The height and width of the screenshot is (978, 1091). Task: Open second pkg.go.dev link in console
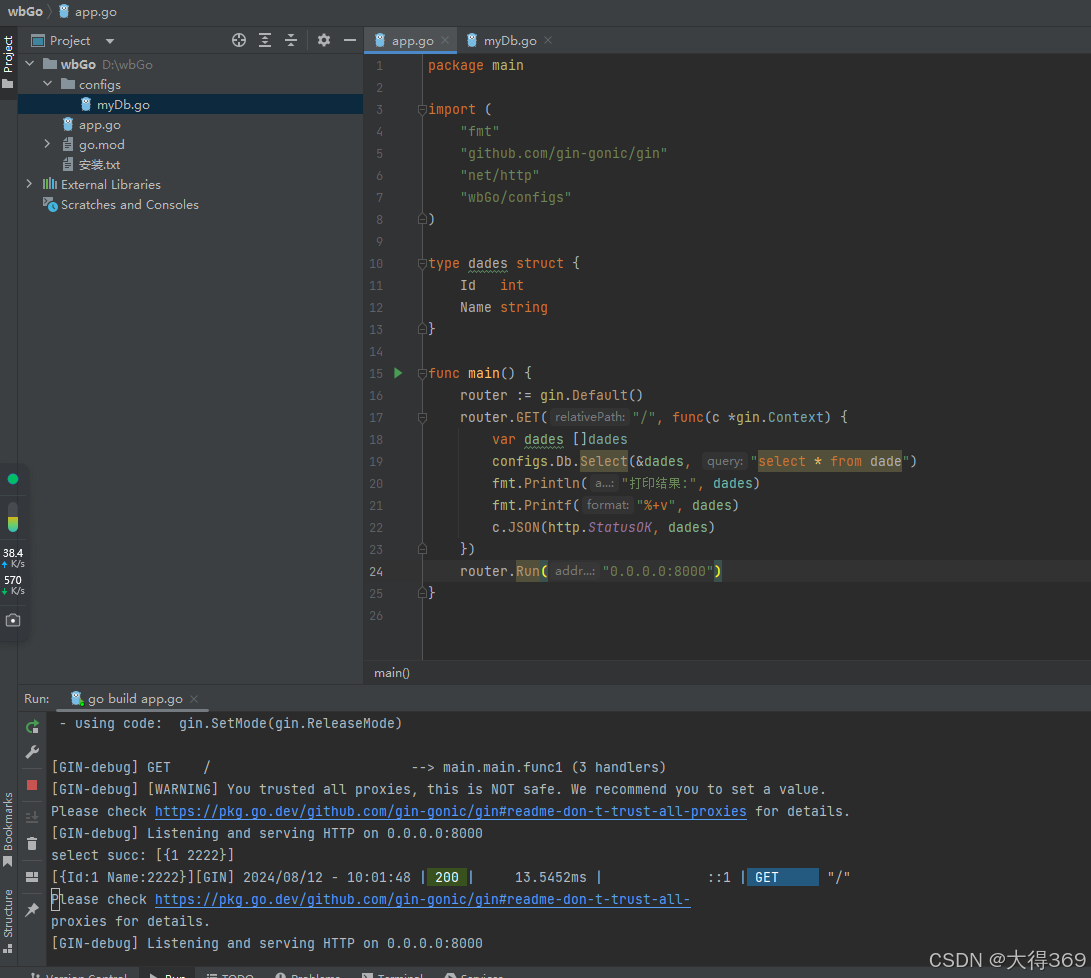(422, 899)
